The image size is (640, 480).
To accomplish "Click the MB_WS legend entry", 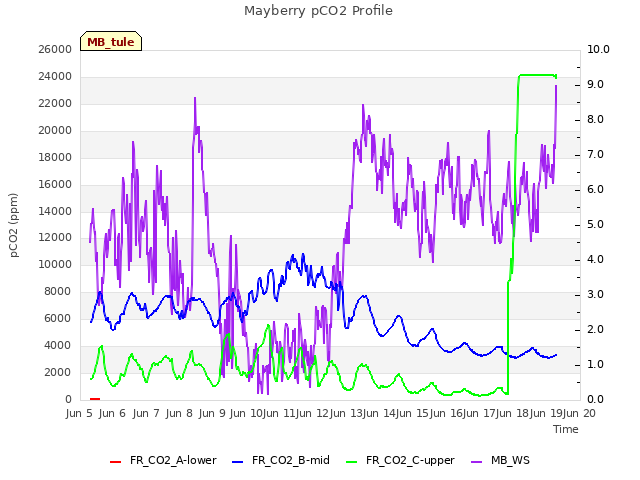I will [500, 460].
